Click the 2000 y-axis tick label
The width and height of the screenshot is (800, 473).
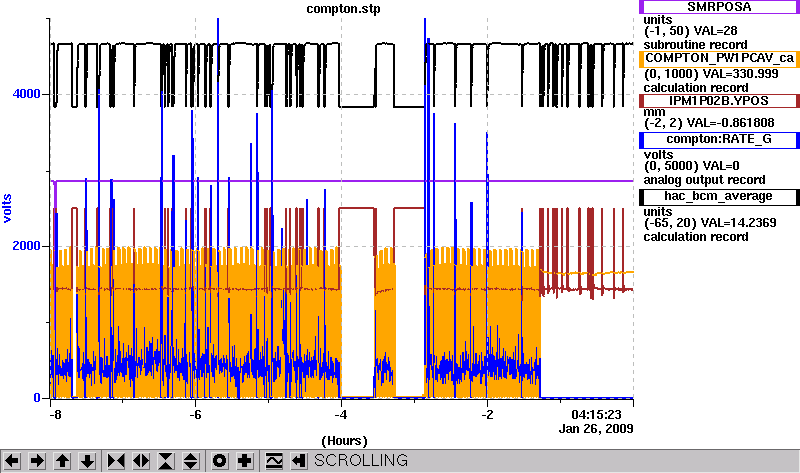click(27, 245)
